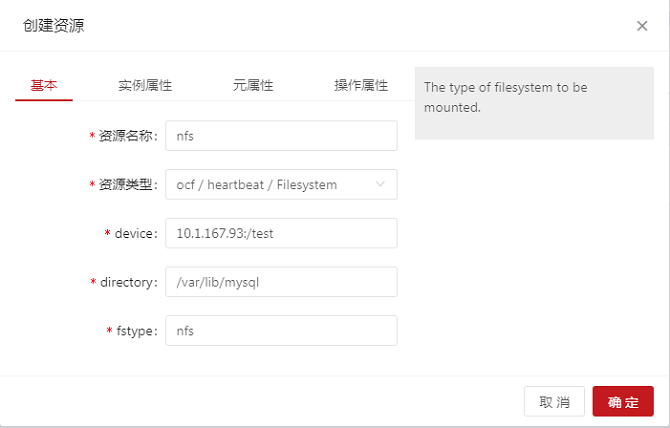
Task: Go to the 元属性 tab
Action: [x=253, y=85]
